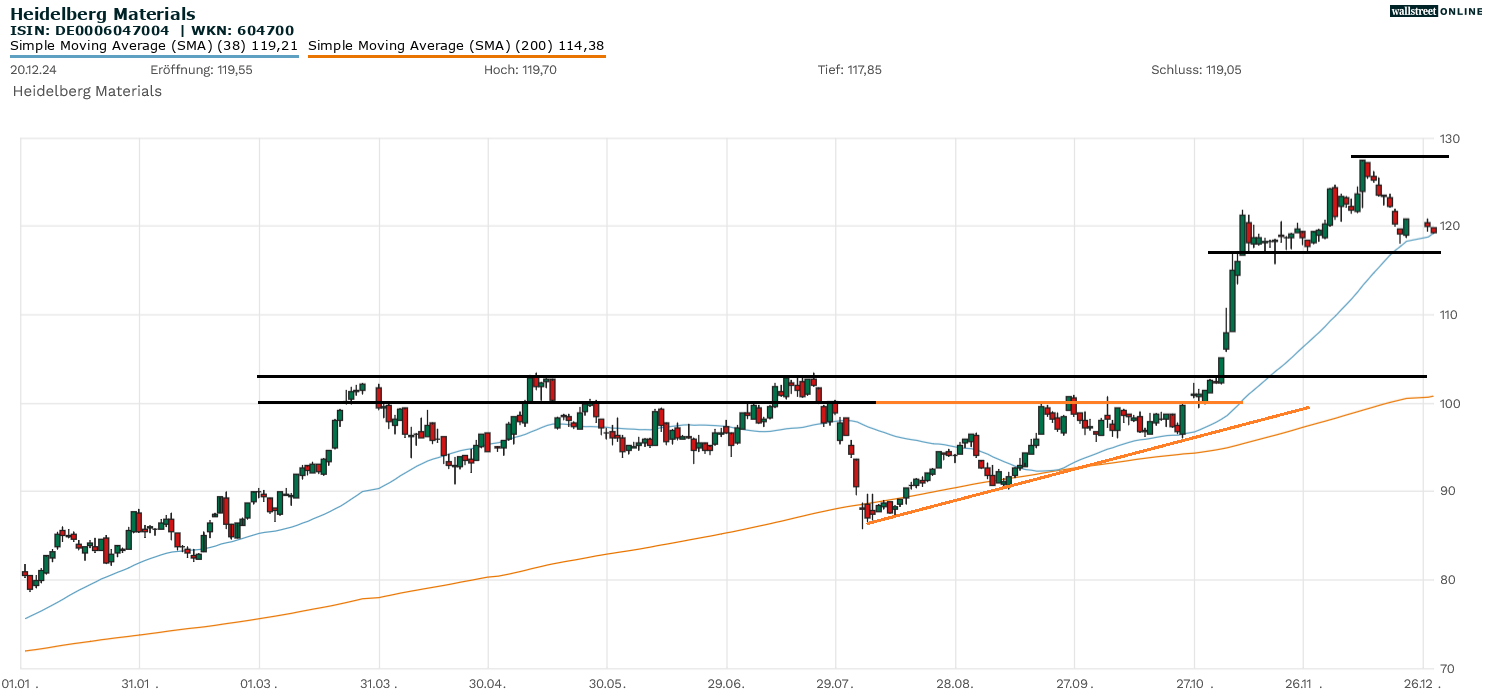Select the 31.03. date on x-axis
The height and width of the screenshot is (689, 1490).
(378, 682)
